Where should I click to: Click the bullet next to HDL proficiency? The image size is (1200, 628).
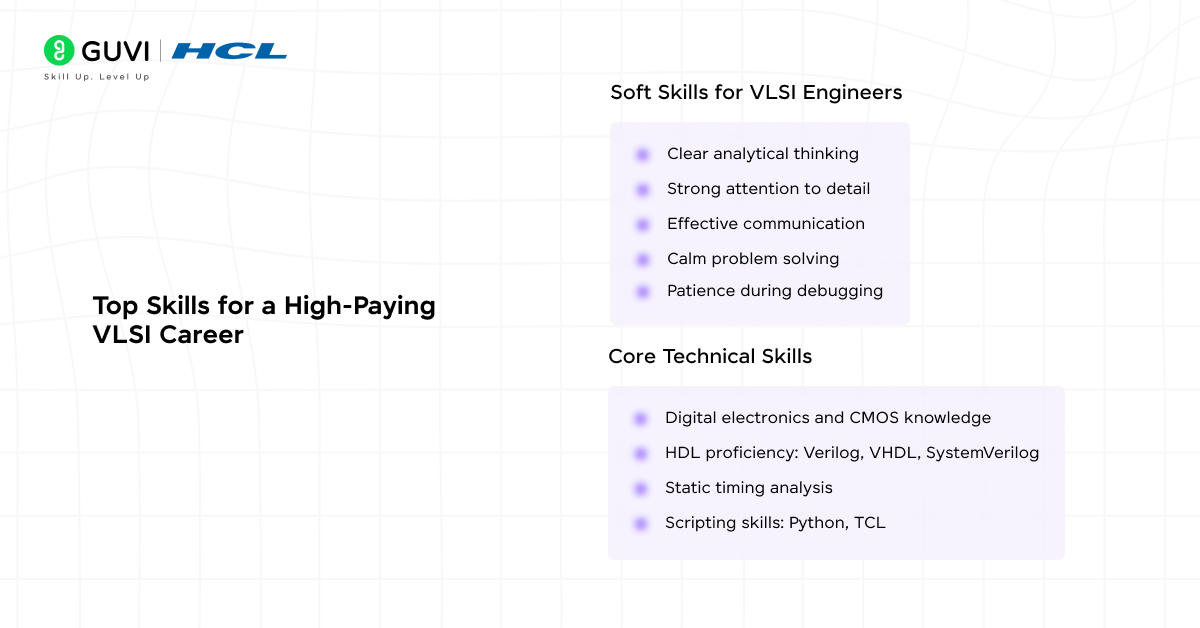pos(640,454)
